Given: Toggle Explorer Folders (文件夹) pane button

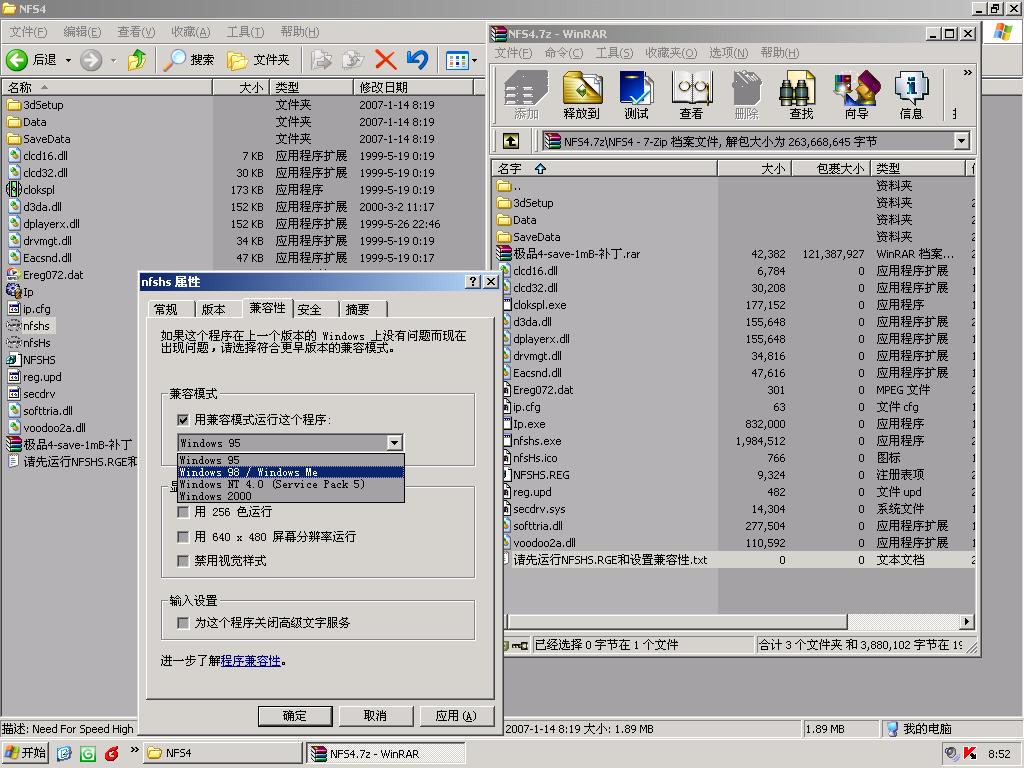Looking at the screenshot, I should (258, 60).
